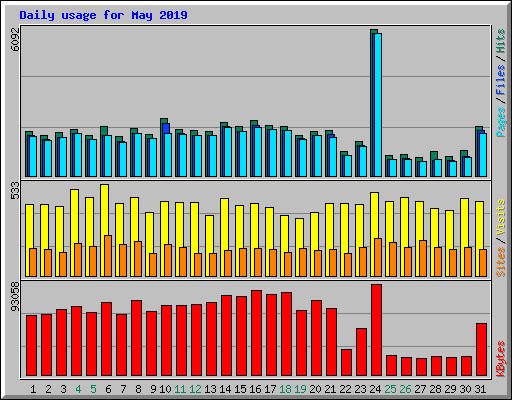Click the green day 25 x-axis label
512x400 pixels.
tap(390, 389)
